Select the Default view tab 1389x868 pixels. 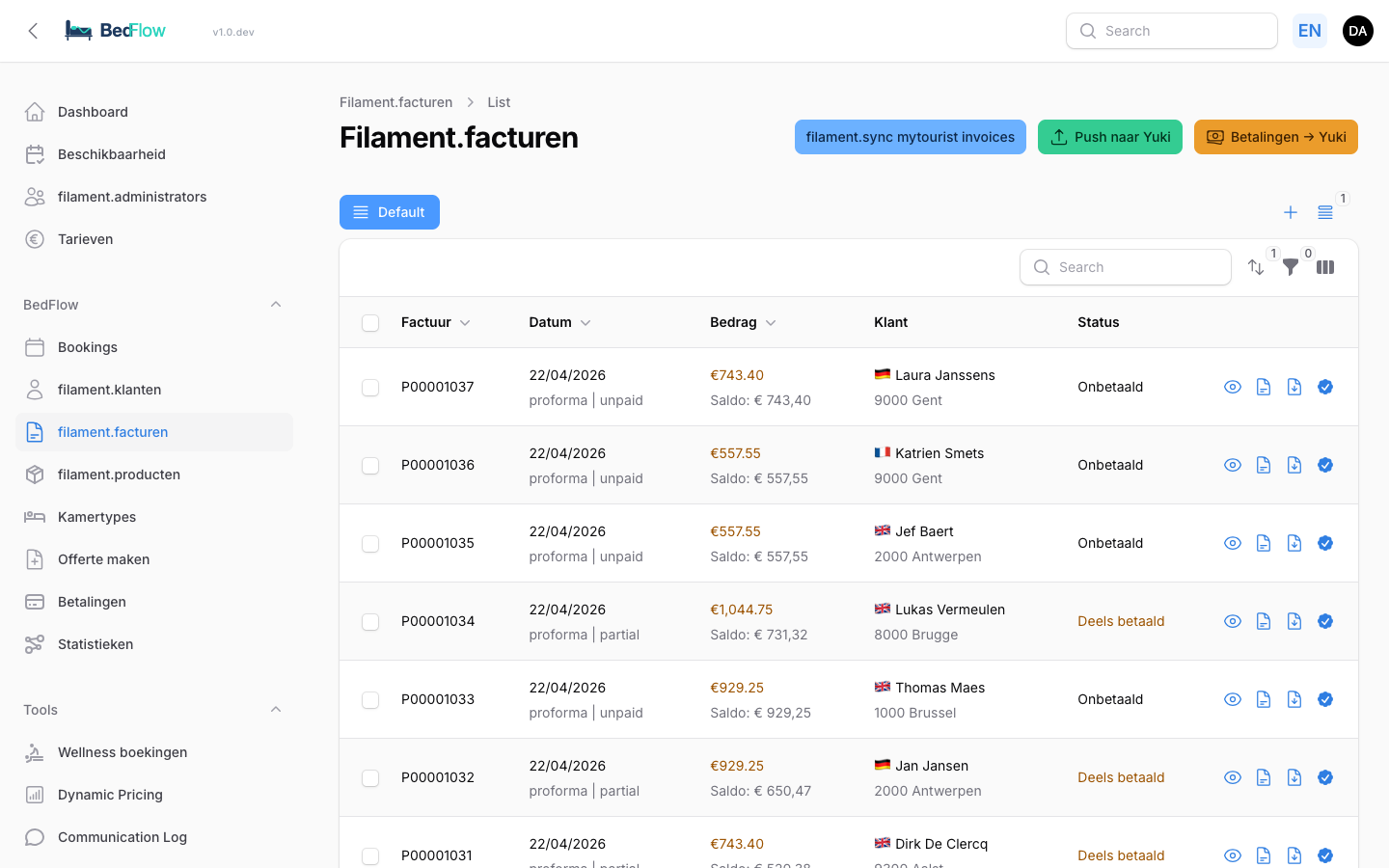[390, 212]
